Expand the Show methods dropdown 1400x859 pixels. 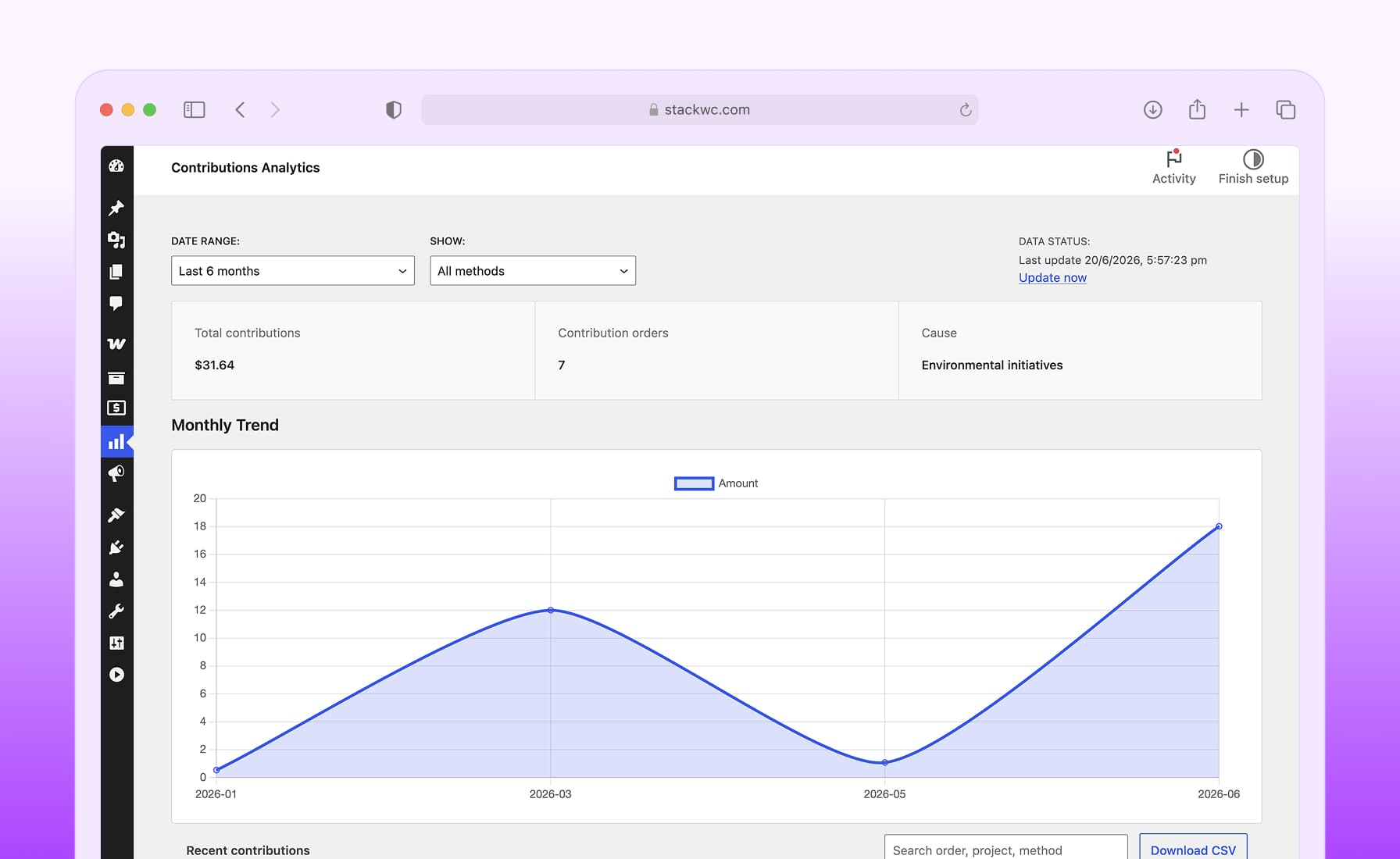(533, 271)
